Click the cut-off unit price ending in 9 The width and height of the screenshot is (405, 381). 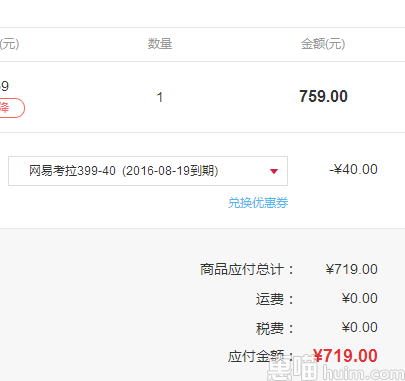[x=5, y=86]
